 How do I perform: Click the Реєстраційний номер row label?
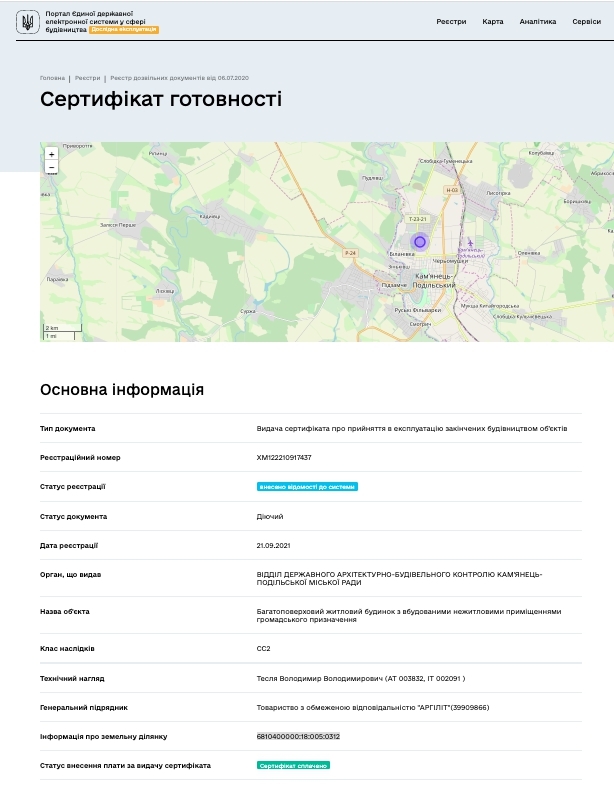[80, 457]
